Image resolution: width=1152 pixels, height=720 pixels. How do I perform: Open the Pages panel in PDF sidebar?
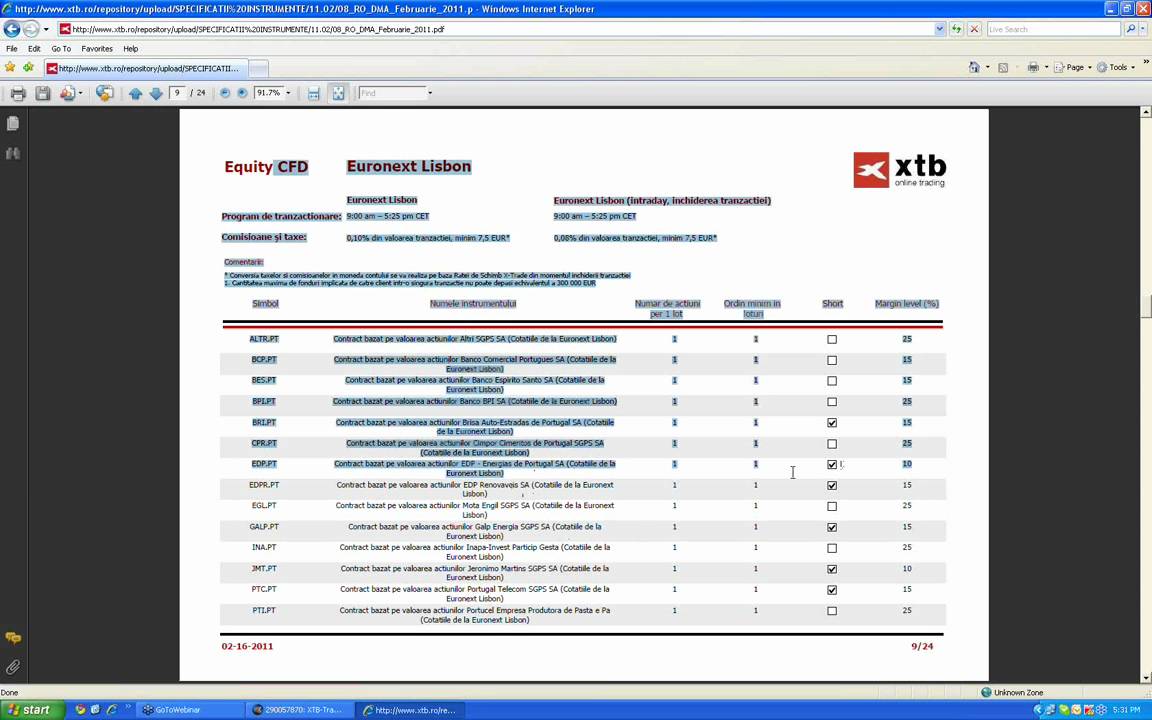click(12, 123)
